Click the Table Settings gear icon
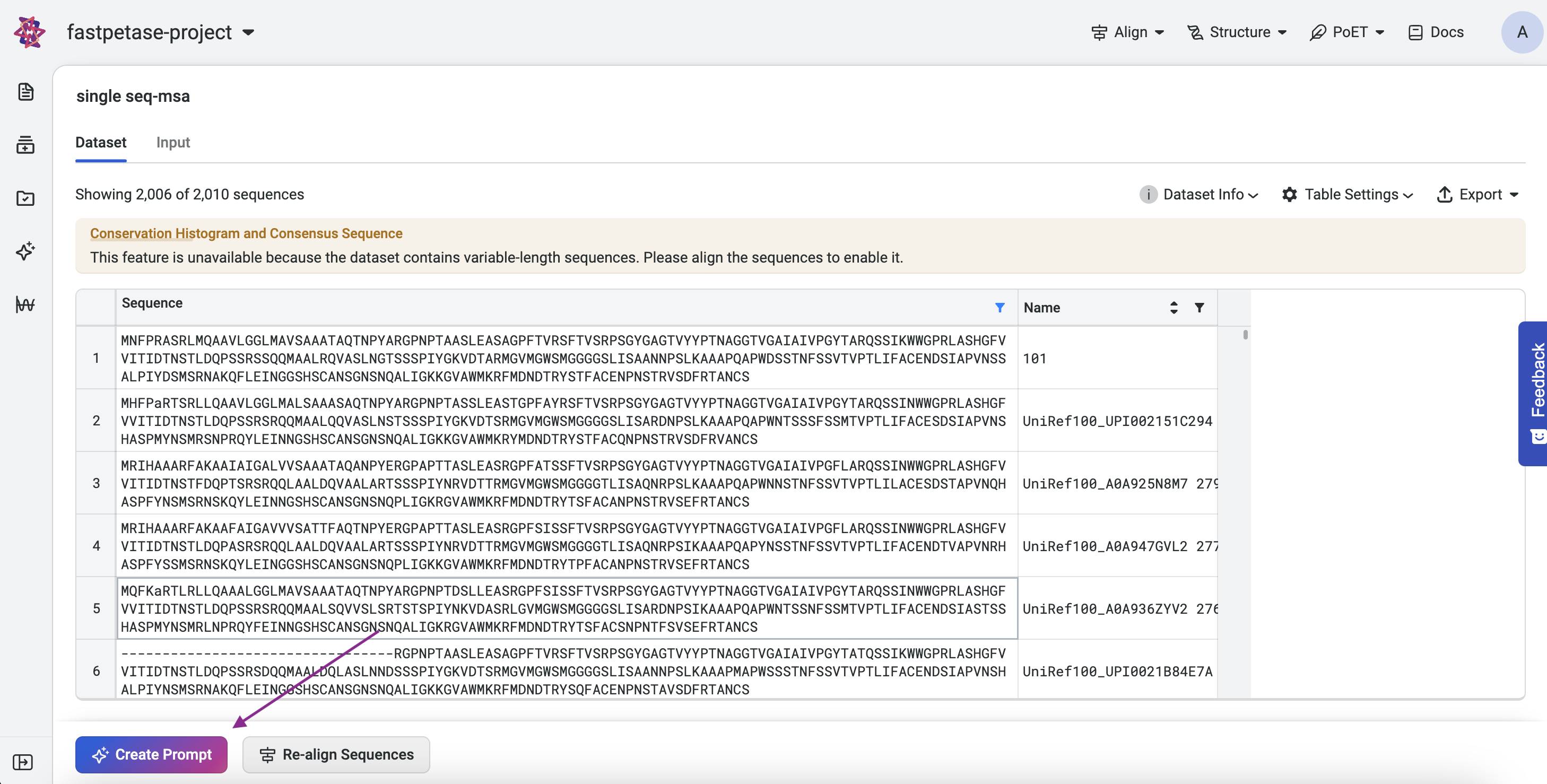The width and height of the screenshot is (1547, 784). pyautogui.click(x=1289, y=195)
